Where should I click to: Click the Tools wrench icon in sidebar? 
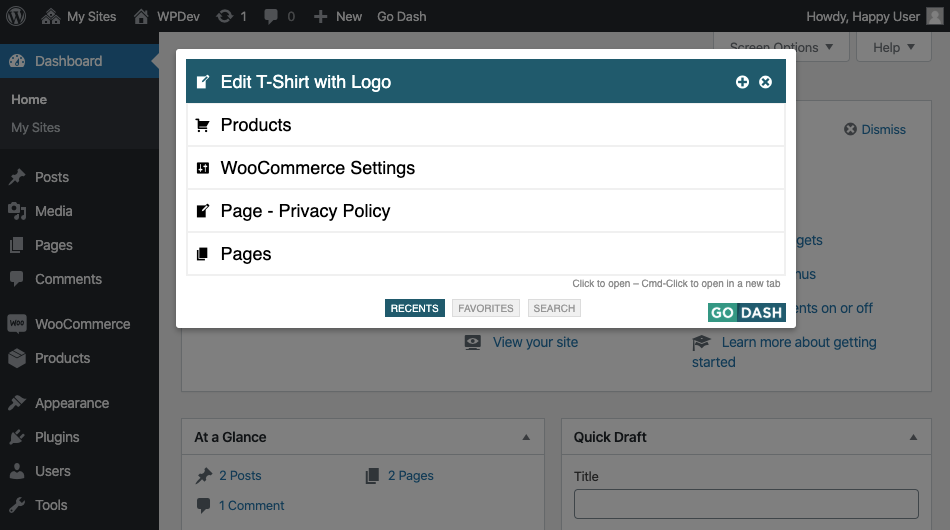coord(17,505)
